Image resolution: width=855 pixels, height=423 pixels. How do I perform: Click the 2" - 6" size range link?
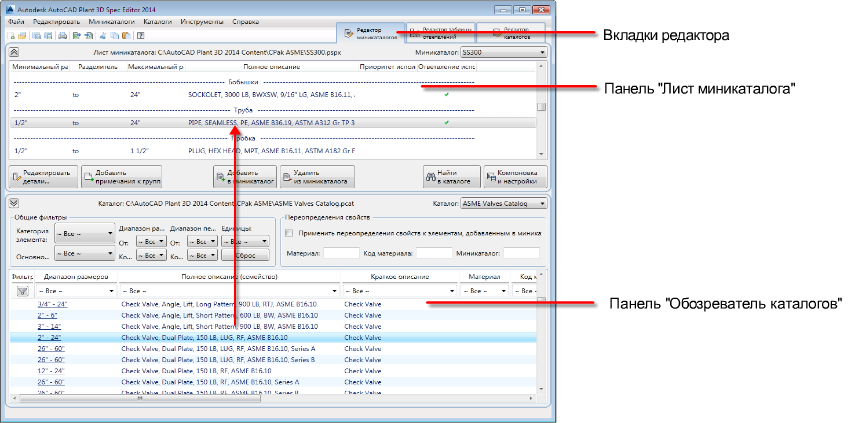tap(47, 316)
